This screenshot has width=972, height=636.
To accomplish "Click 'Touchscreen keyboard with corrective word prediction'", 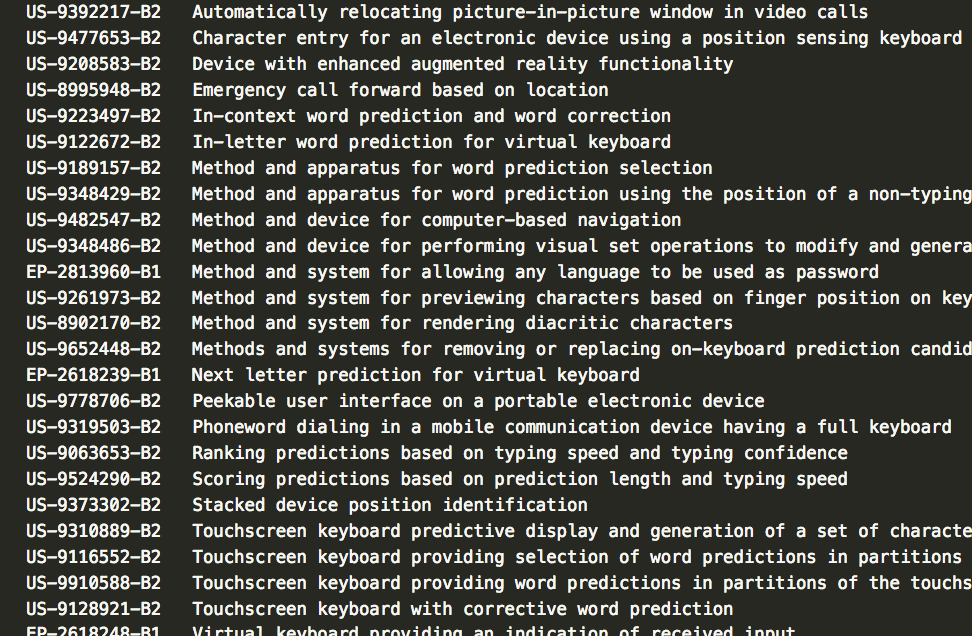I will pos(462,609).
